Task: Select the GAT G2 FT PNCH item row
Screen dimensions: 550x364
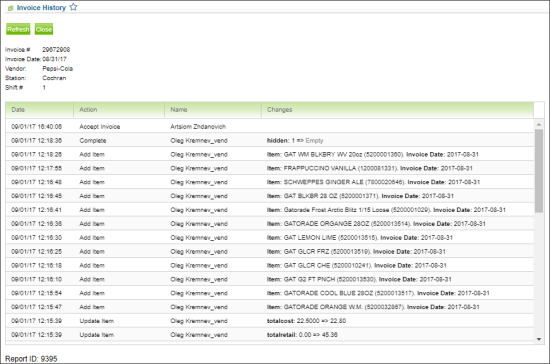Action: (x=269, y=279)
